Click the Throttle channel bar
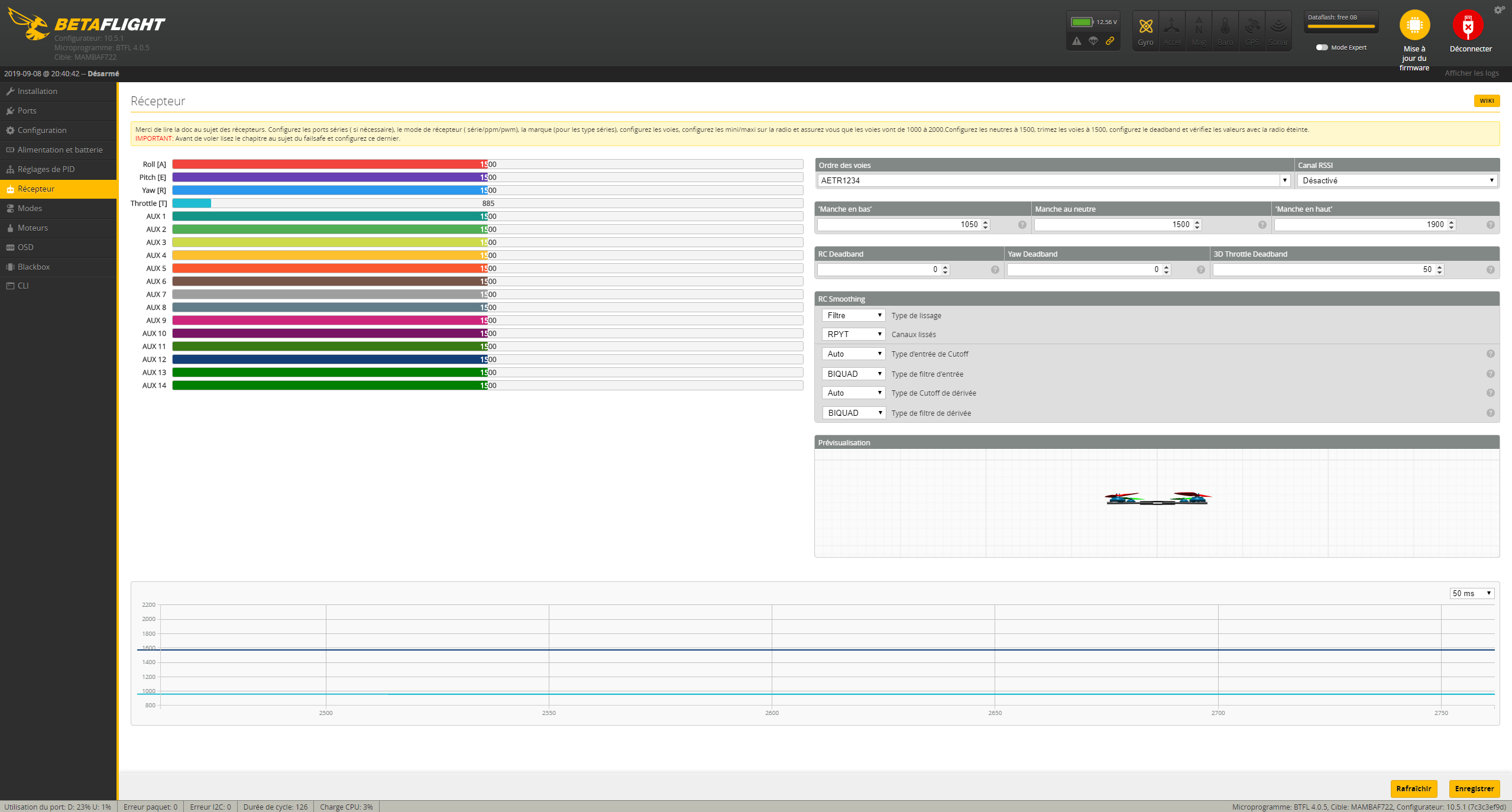1512x812 pixels. coord(487,203)
